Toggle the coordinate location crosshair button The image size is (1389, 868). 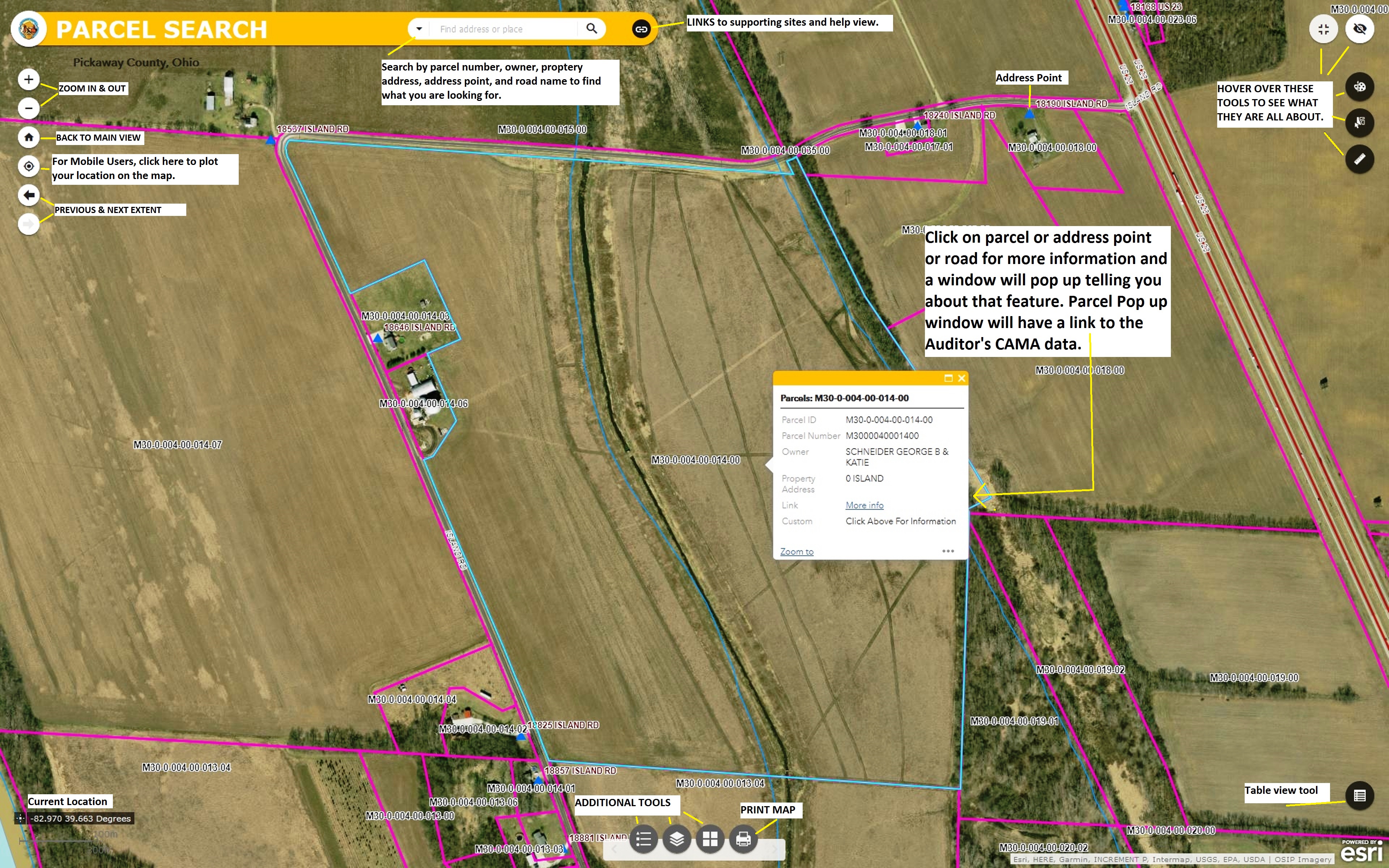(20, 818)
